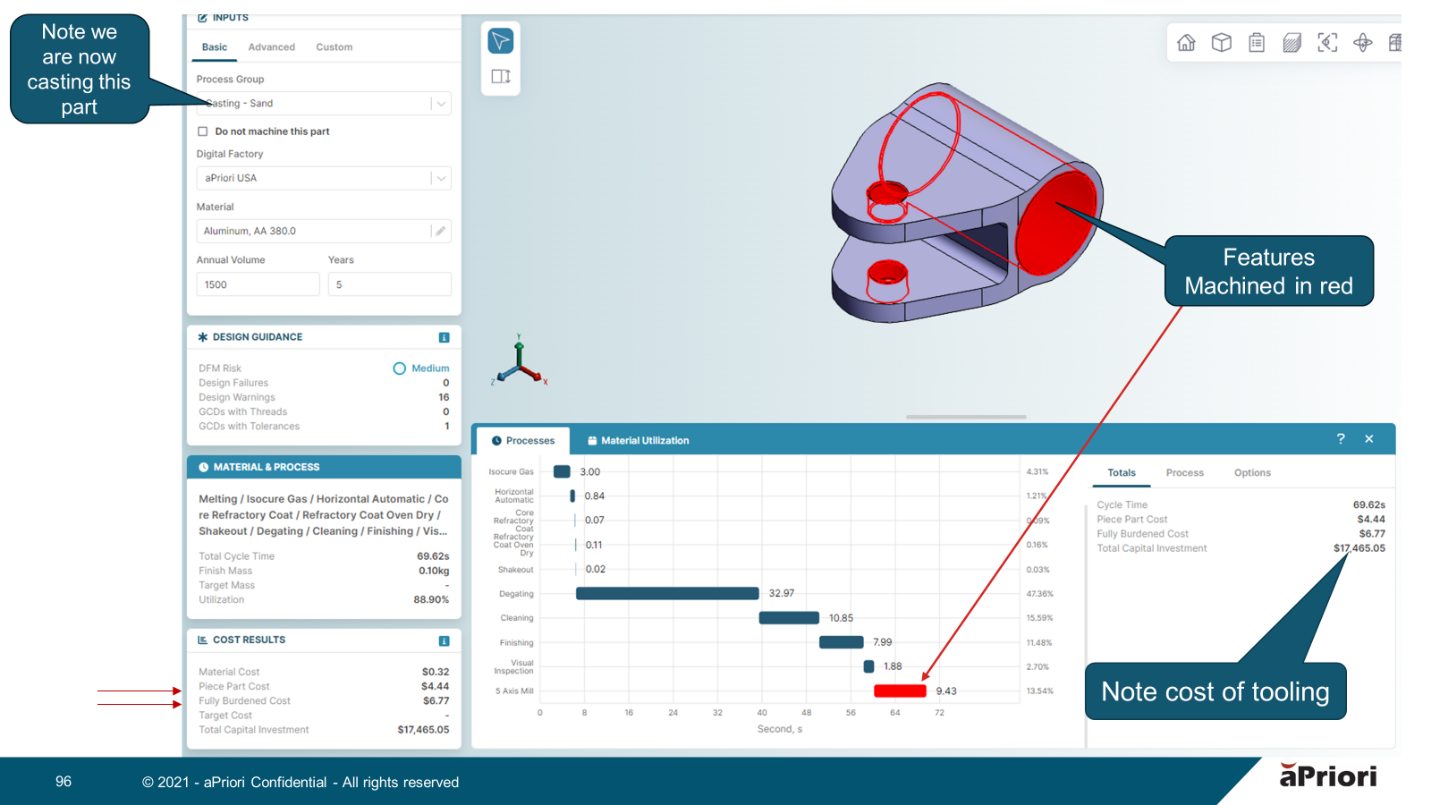Open the Cost Results info icon
1431x805 pixels.
tap(444, 641)
